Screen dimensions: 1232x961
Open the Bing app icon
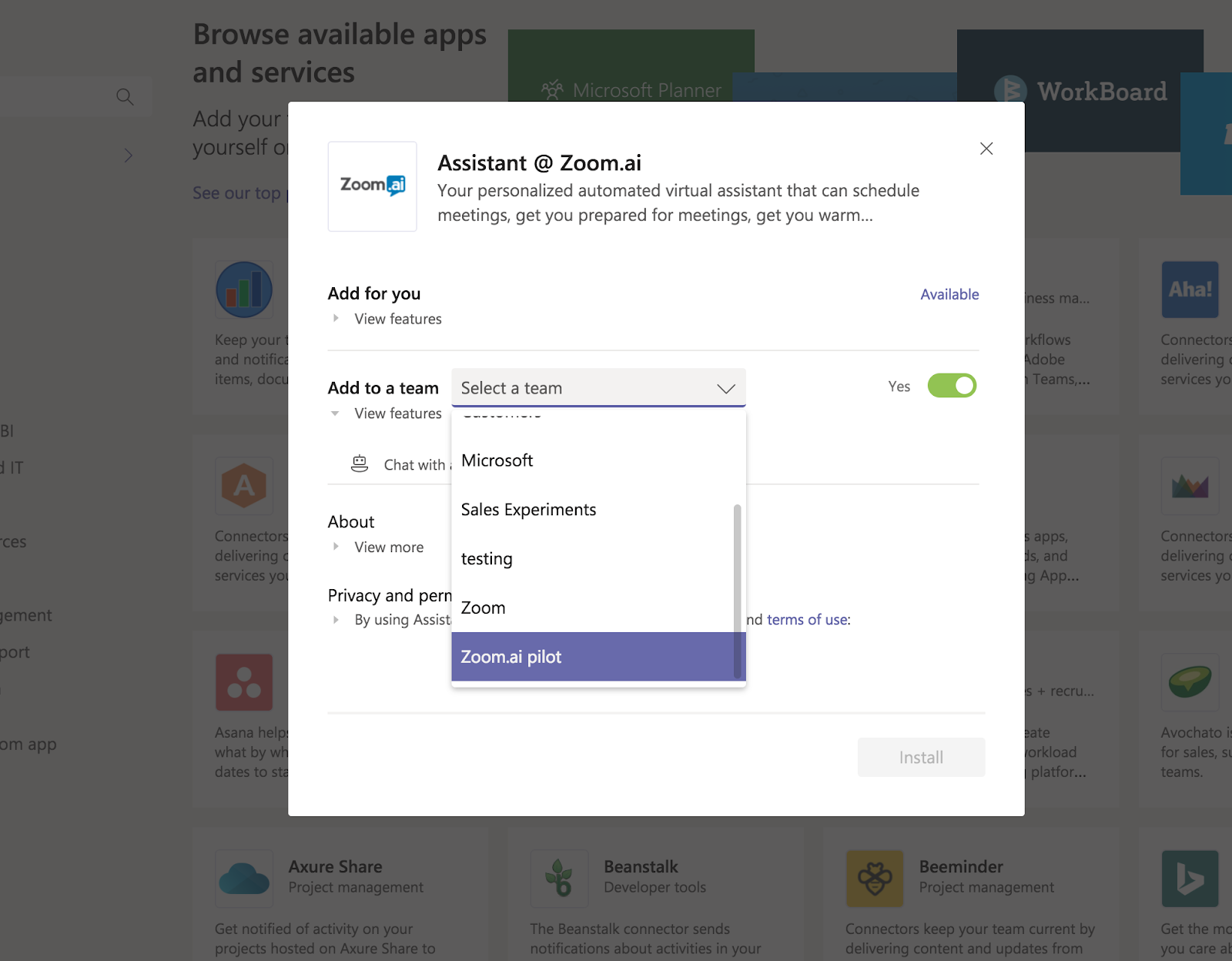(x=1190, y=879)
